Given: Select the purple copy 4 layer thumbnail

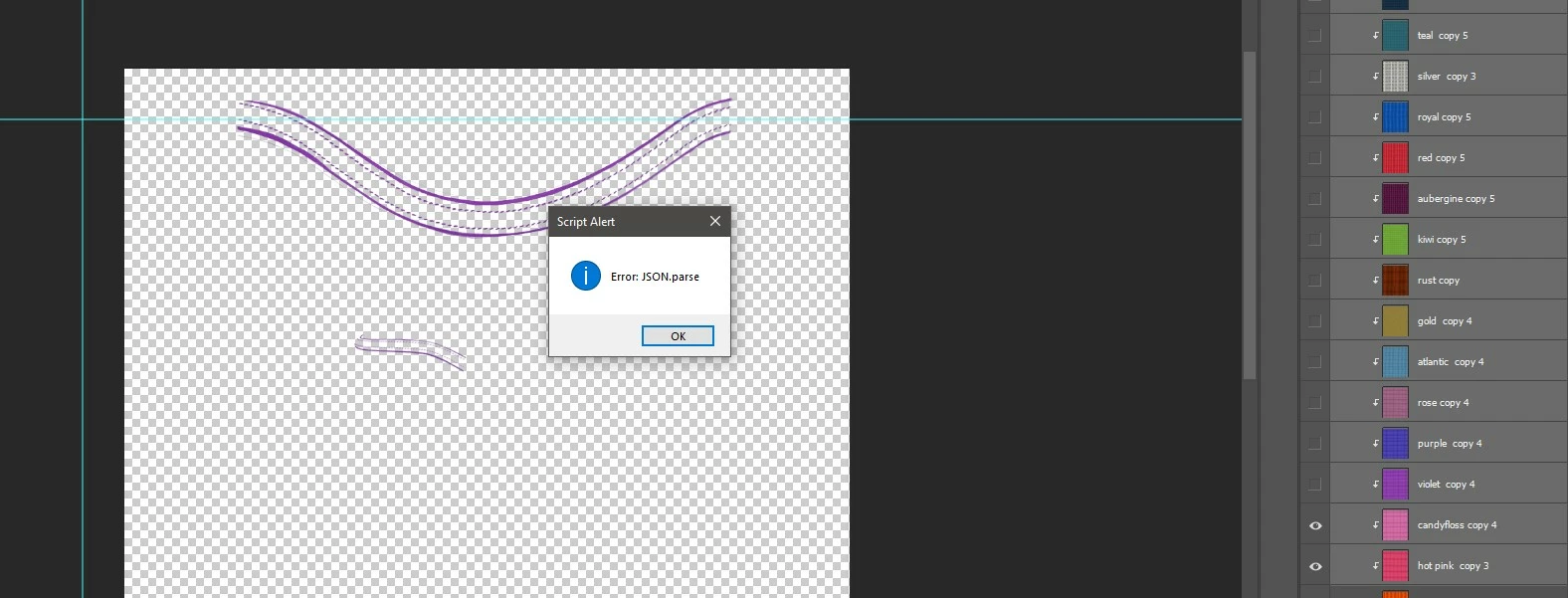Looking at the screenshot, I should coord(1395,443).
